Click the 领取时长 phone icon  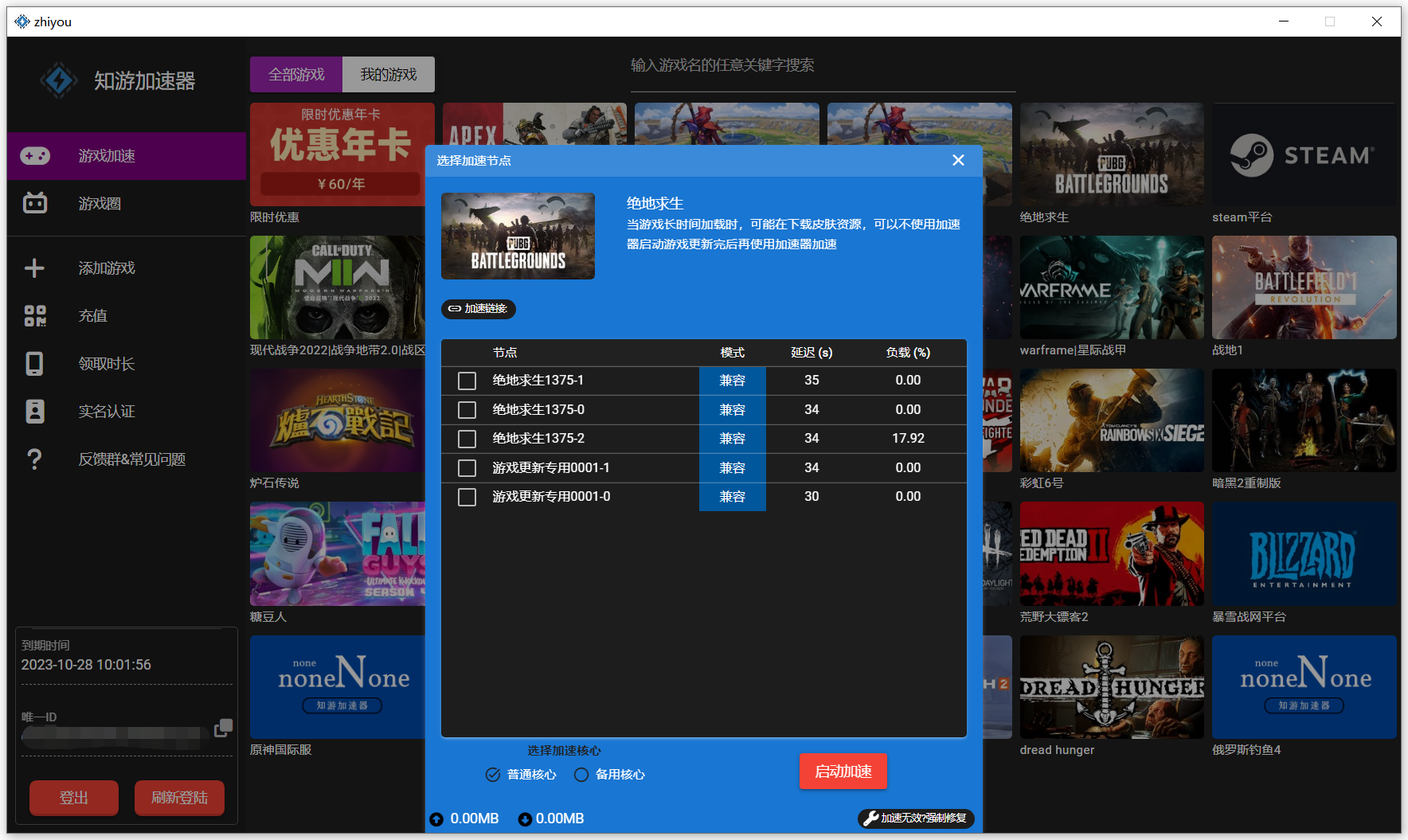coord(34,364)
